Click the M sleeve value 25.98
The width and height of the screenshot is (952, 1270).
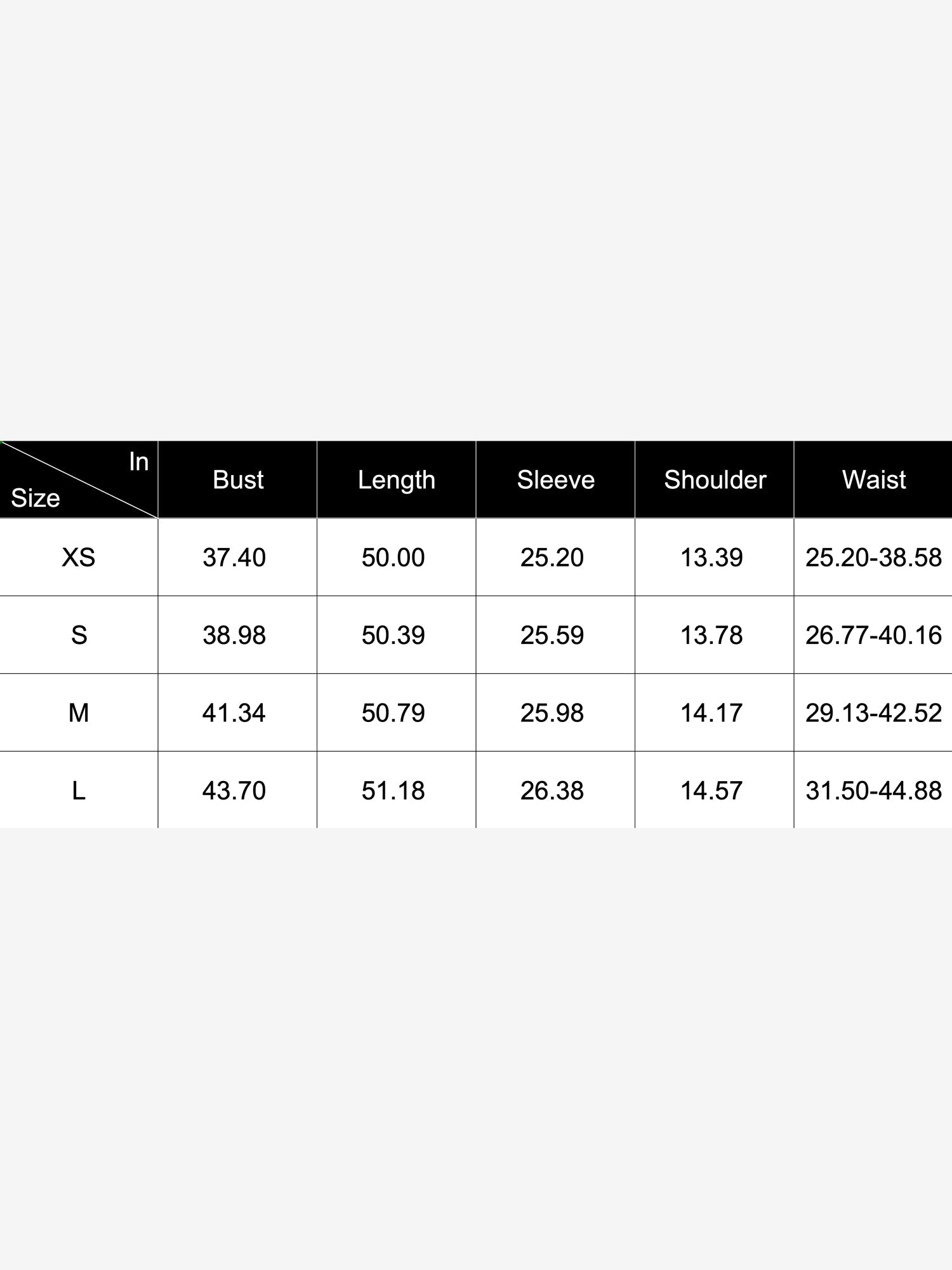pos(552,712)
